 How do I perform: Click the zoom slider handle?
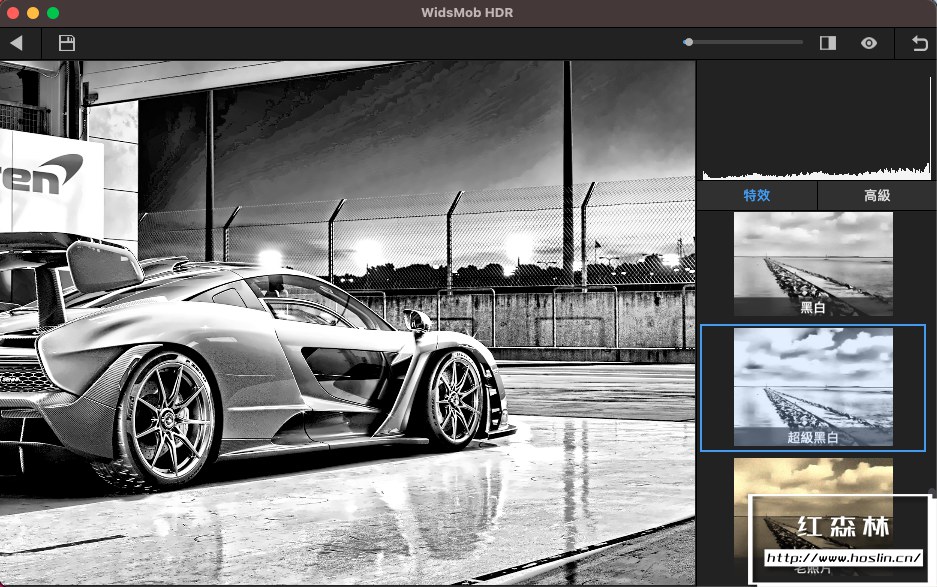[689, 42]
